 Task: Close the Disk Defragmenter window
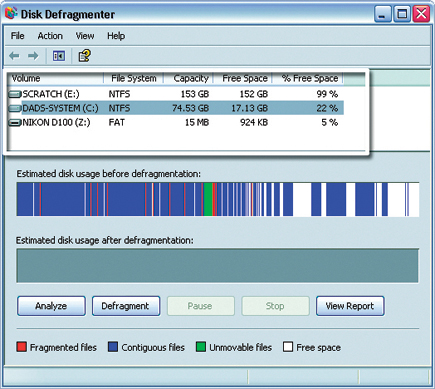(x=421, y=14)
